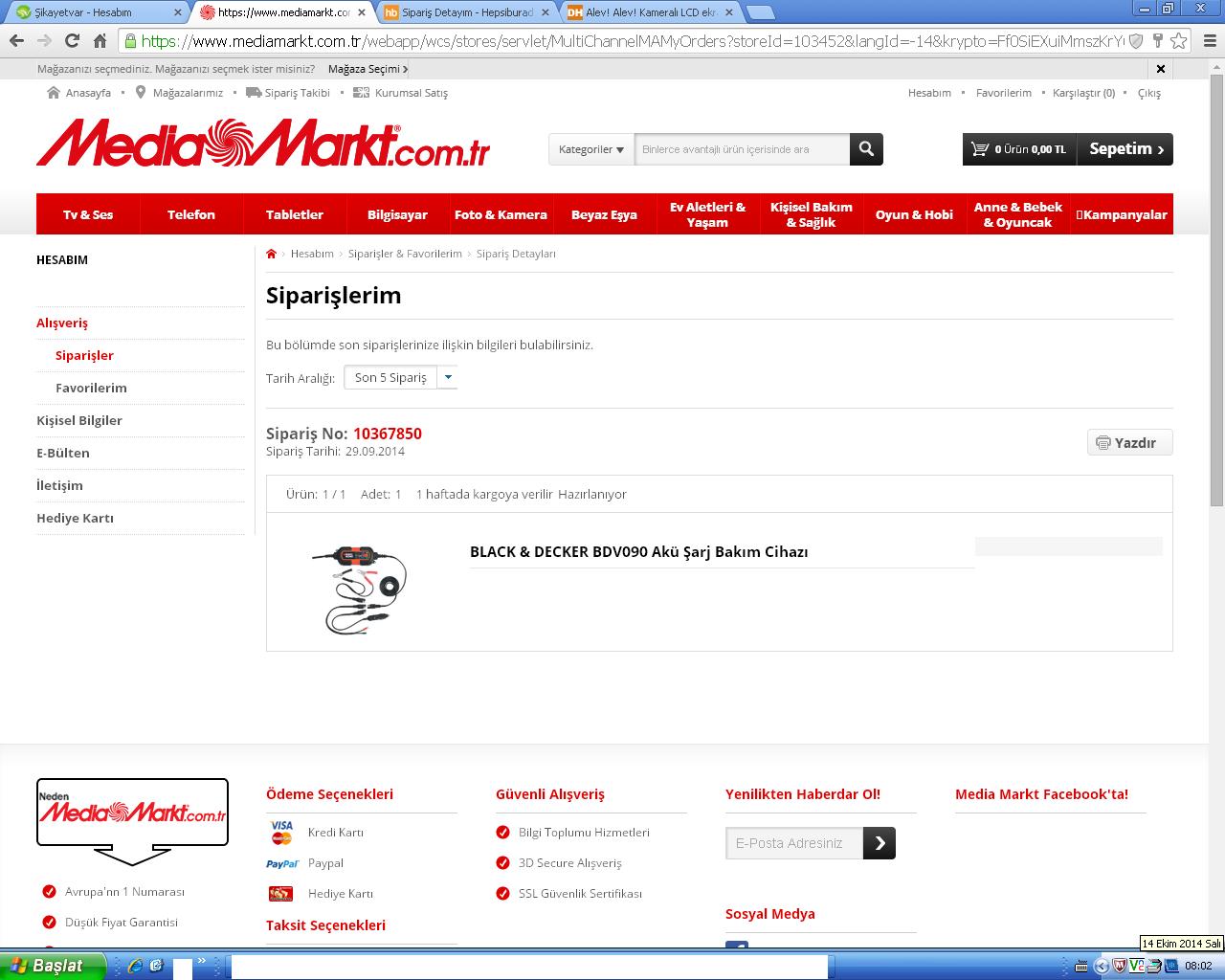Open Ev Aletleri & Yaşam category
Screen dimensions: 1225x980
coord(707,214)
